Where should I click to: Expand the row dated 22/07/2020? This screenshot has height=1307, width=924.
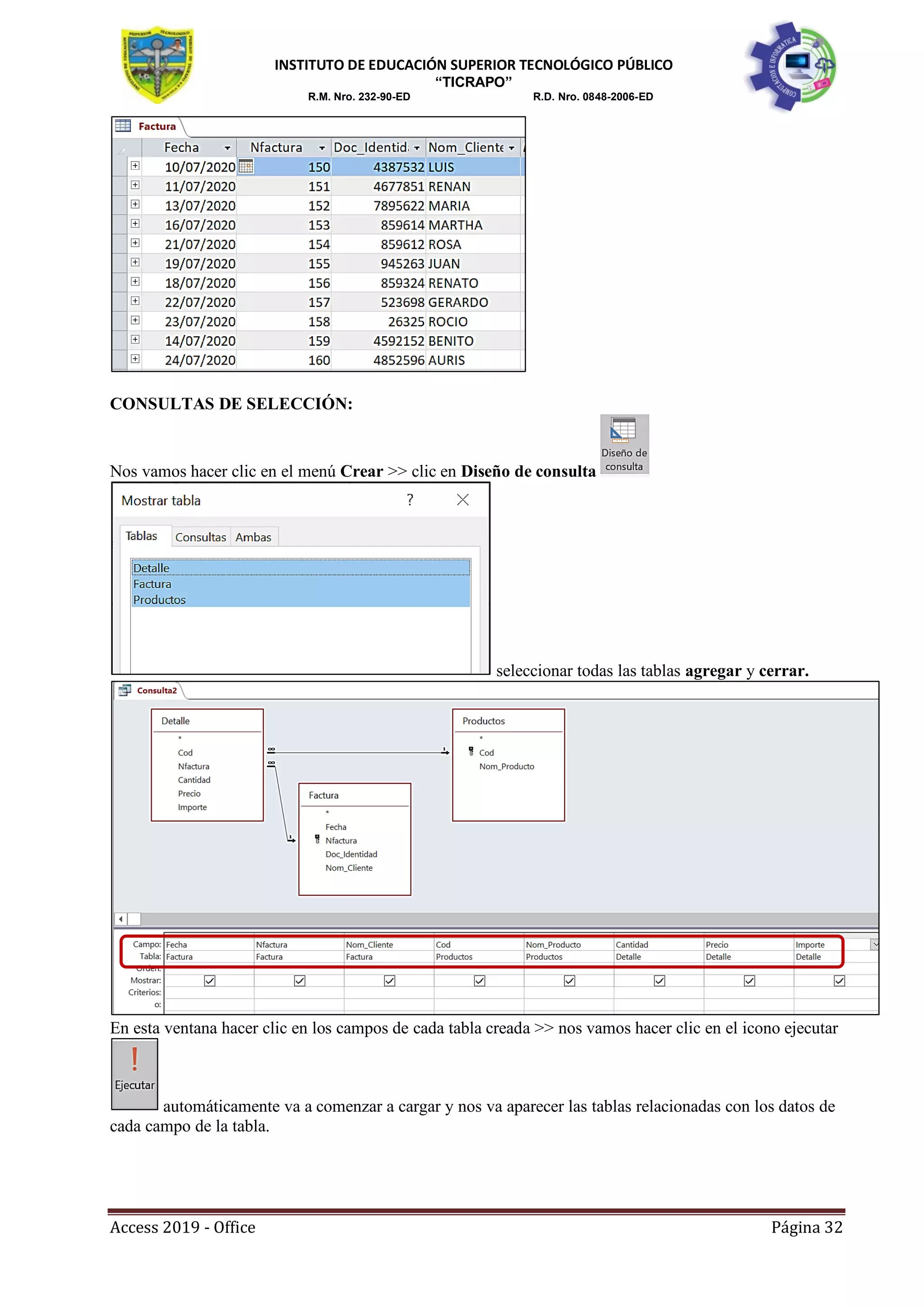[x=135, y=301]
